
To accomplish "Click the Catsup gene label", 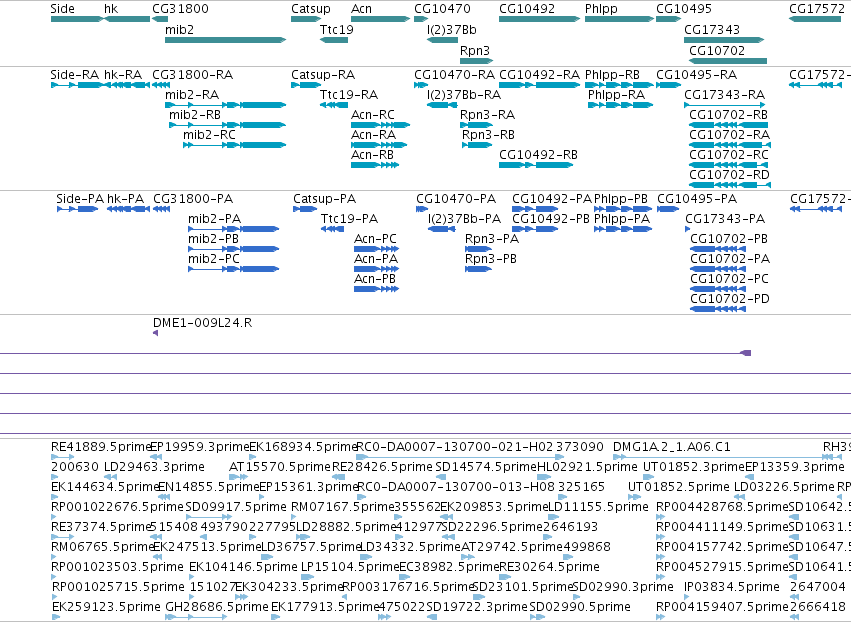I will [310, 9].
